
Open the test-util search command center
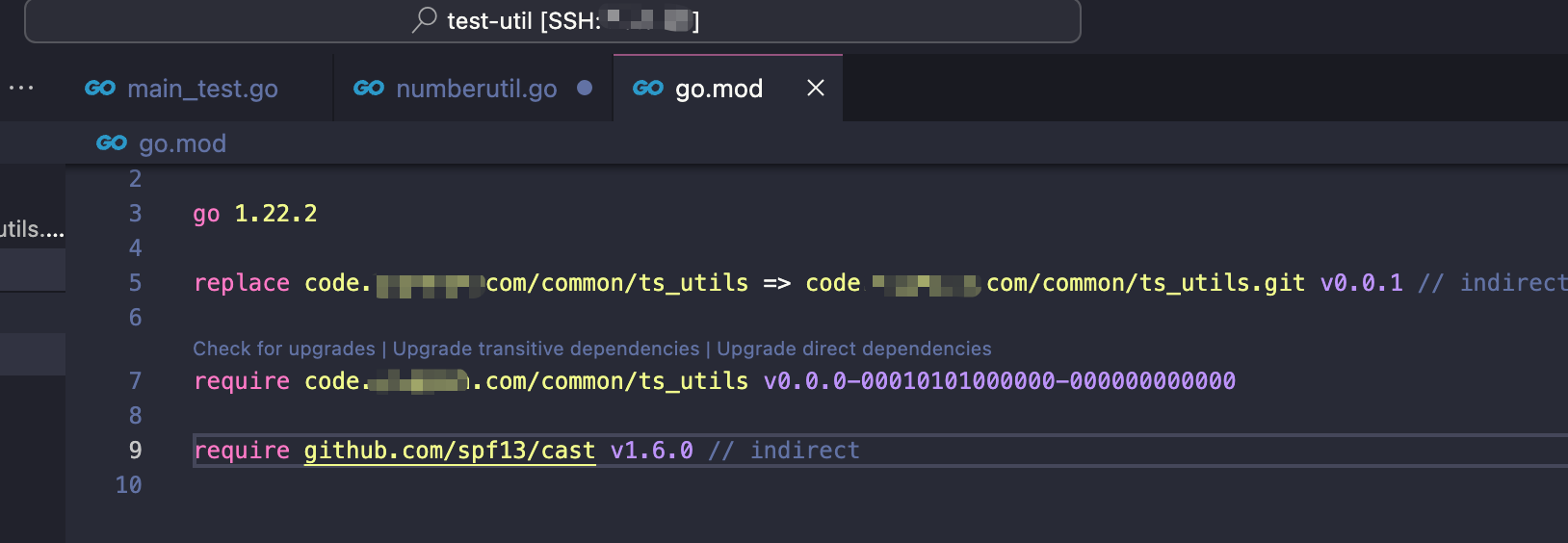[x=552, y=20]
